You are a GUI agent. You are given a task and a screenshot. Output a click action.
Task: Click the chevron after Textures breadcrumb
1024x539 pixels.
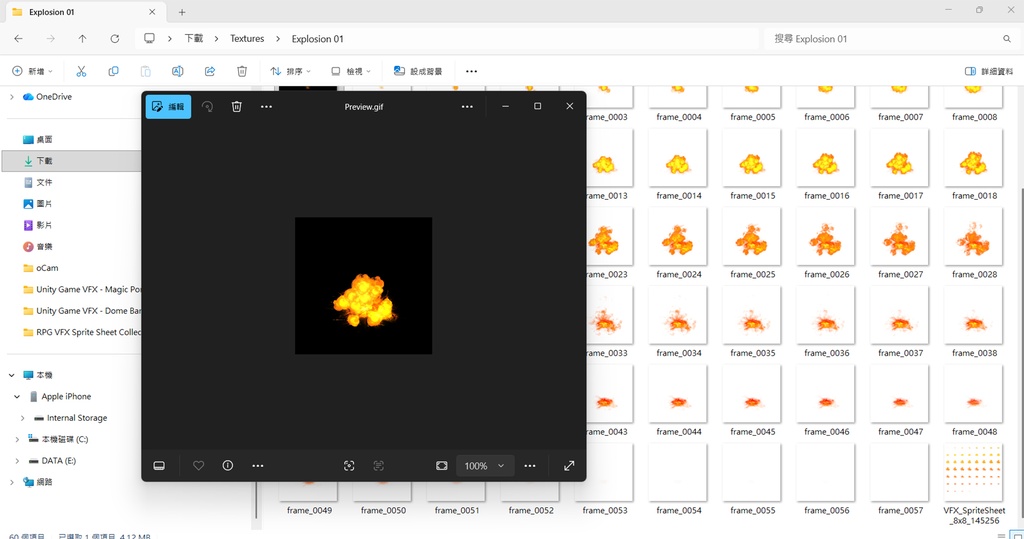click(278, 39)
